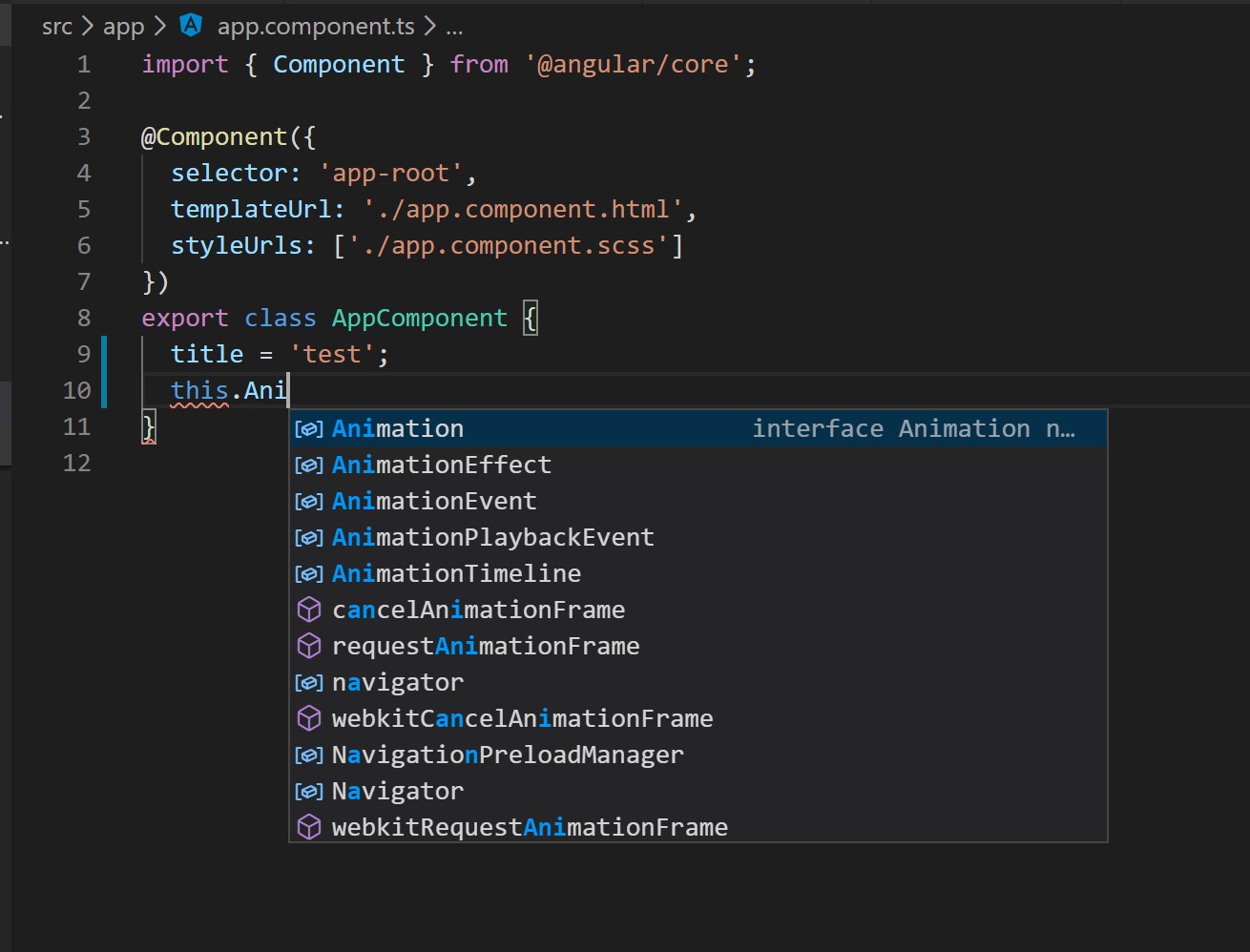Click the "interface Animation" detail text
1250x952 pixels.
pos(912,428)
